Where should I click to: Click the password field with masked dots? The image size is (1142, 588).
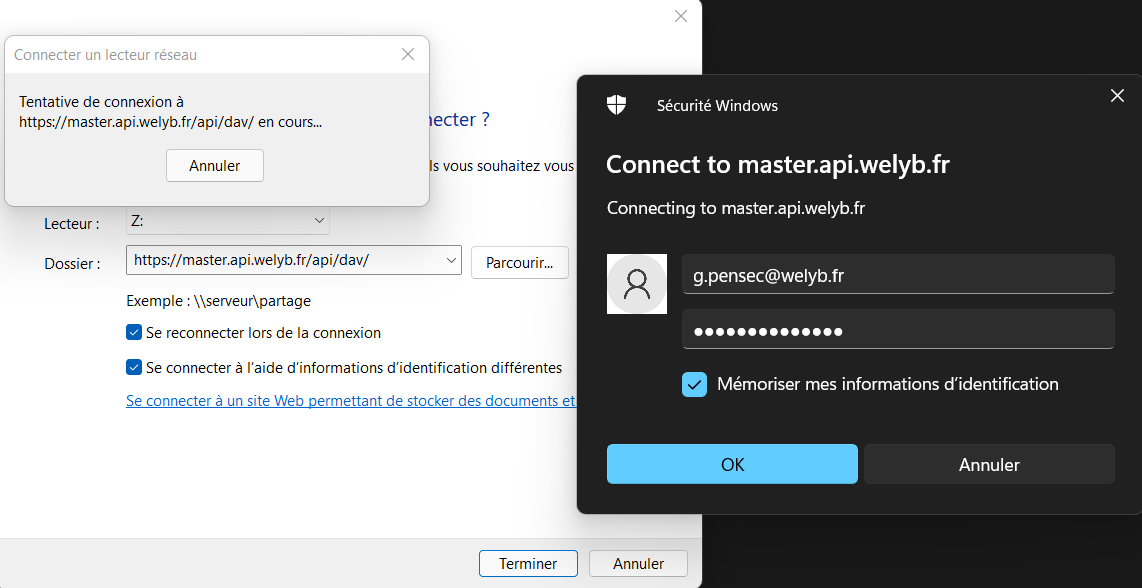click(x=898, y=329)
